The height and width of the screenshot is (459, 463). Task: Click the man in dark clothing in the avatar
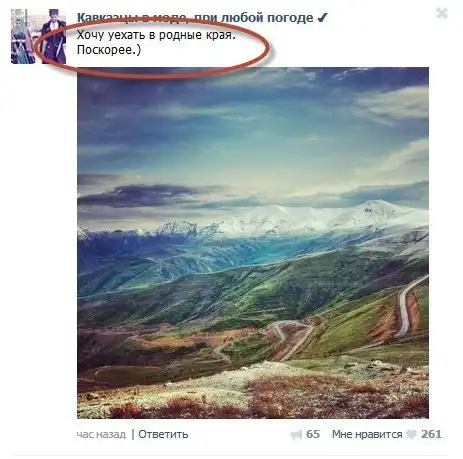pyautogui.click(x=53, y=37)
